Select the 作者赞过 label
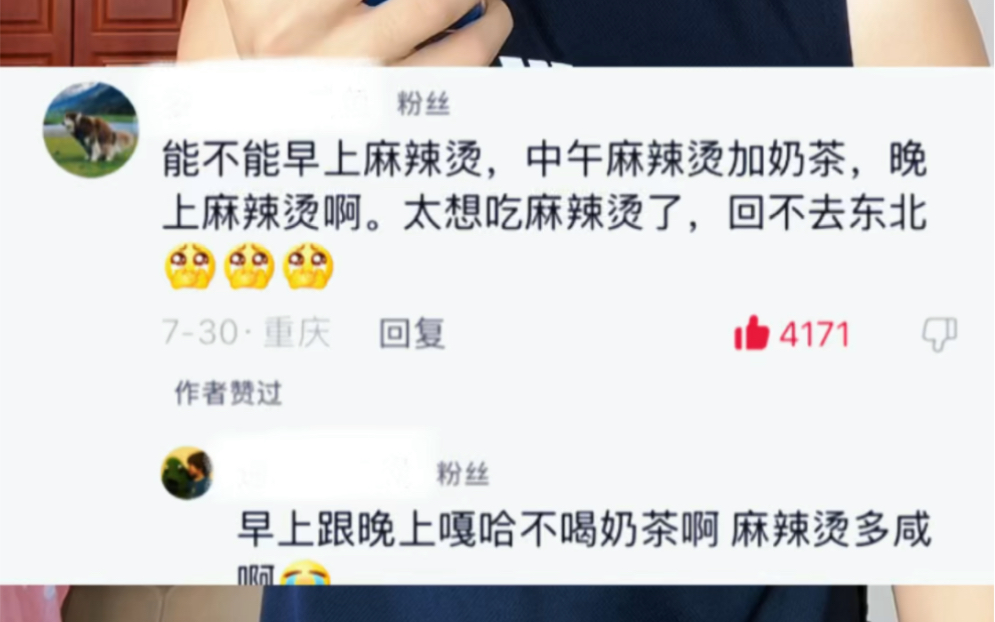 228,394
